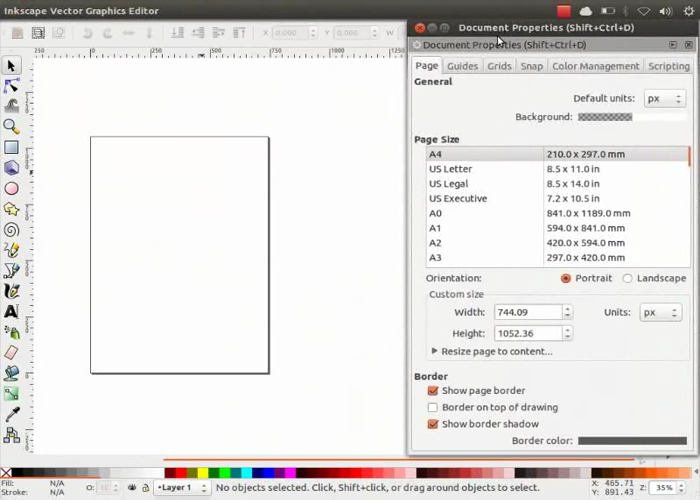Pick the Rectangle drawing tool

pos(11,147)
